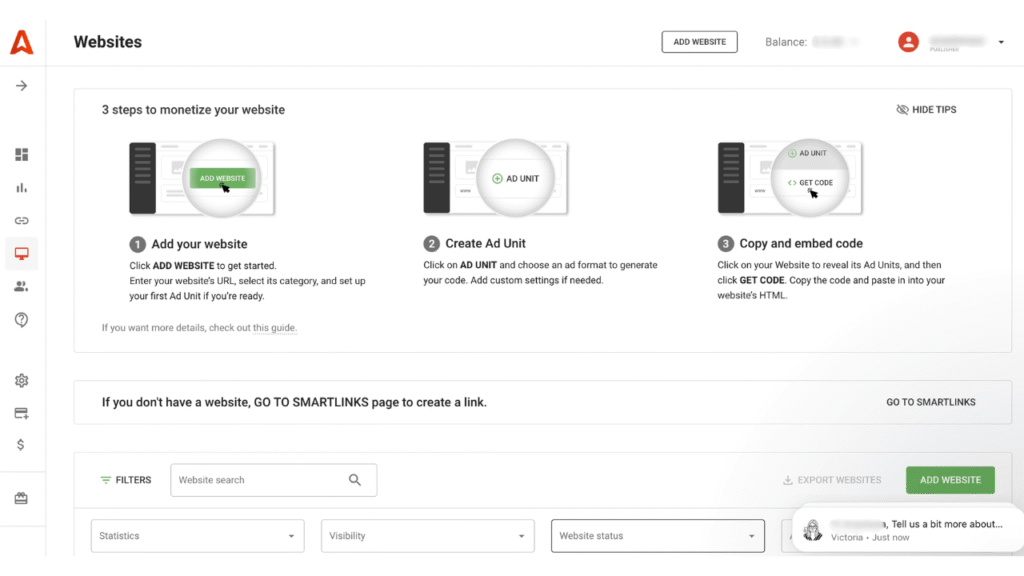Open the Referrals people icon in the sidebar
The image size is (1024, 576).
[22, 287]
